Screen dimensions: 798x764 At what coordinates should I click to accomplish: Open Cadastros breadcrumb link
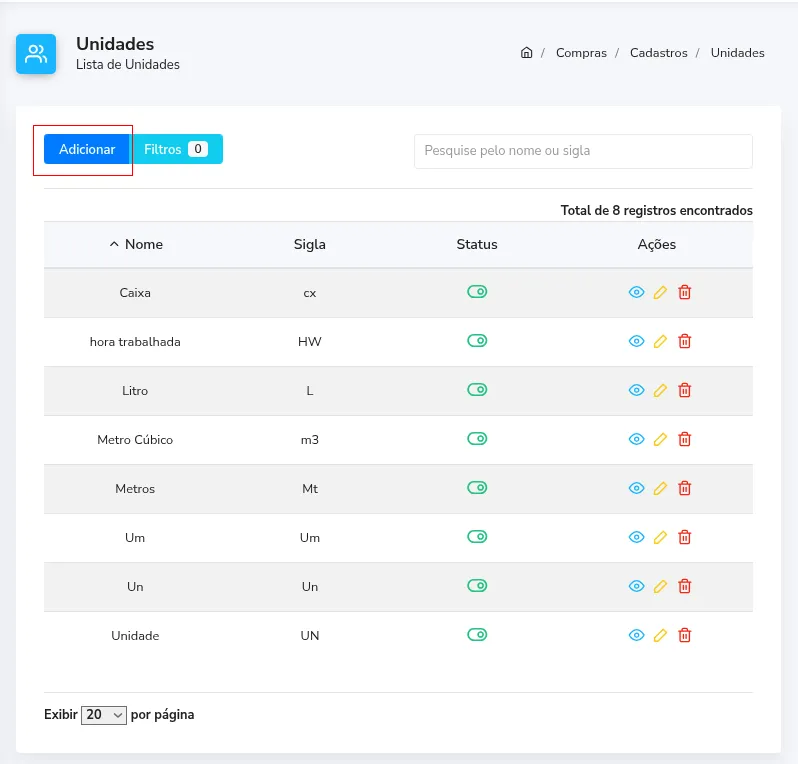point(659,53)
